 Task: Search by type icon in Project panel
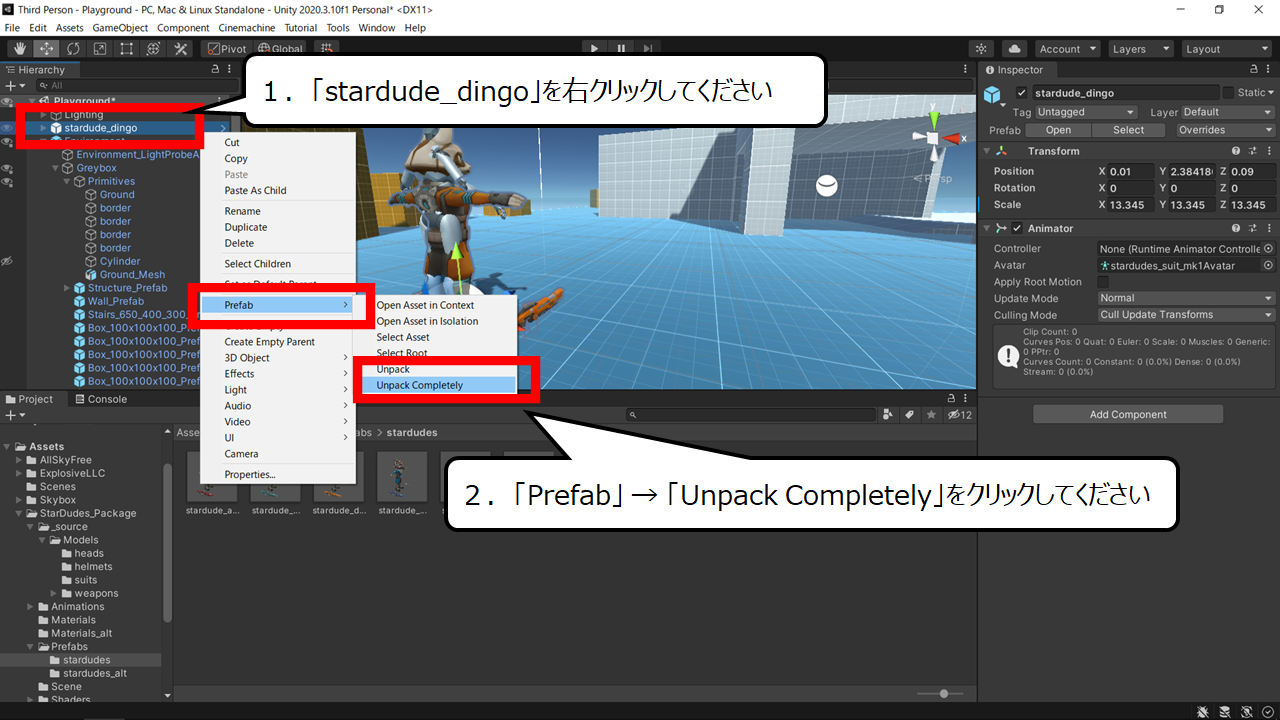tap(888, 414)
